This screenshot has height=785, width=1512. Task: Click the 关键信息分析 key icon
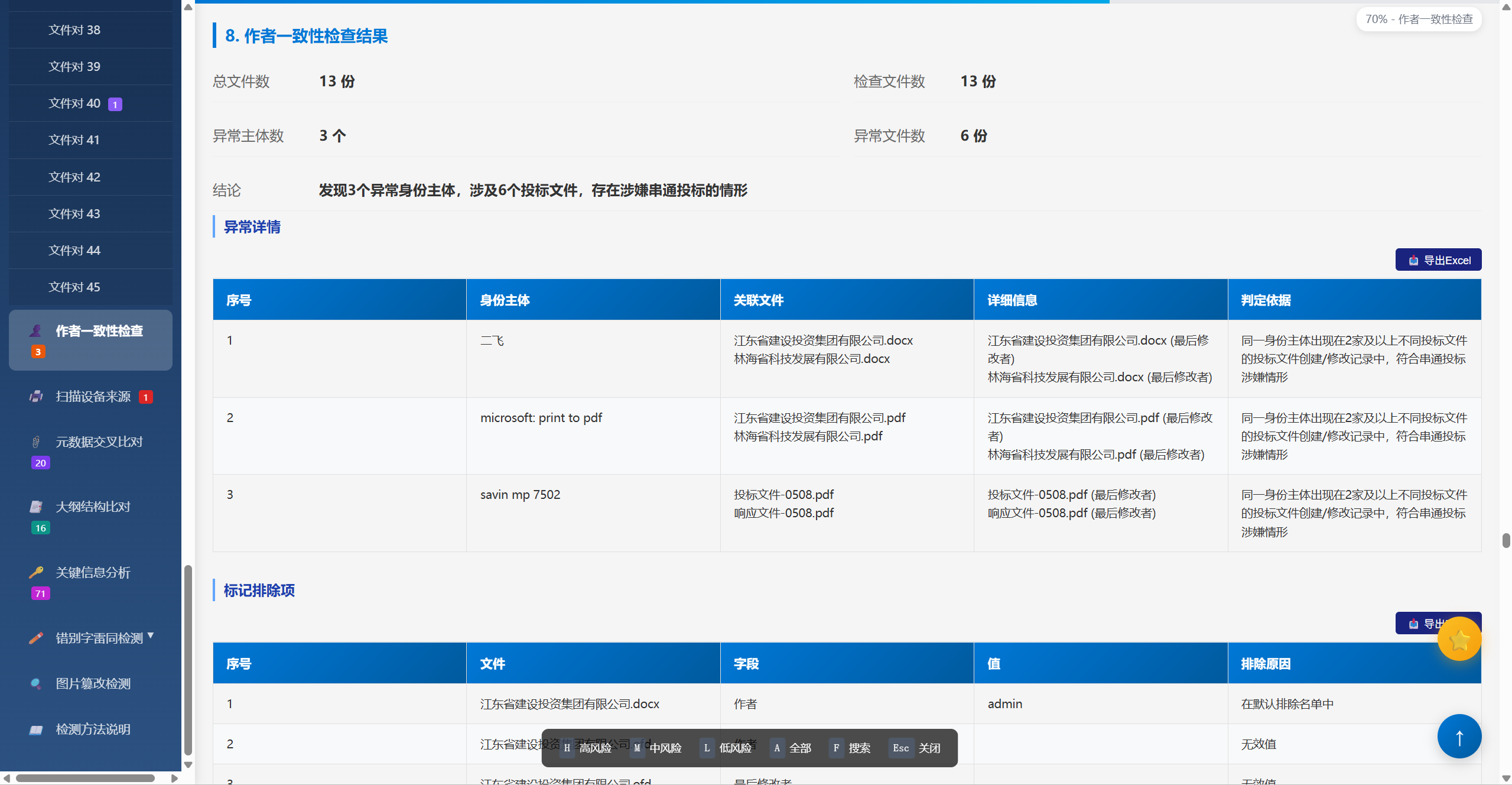tap(36, 572)
